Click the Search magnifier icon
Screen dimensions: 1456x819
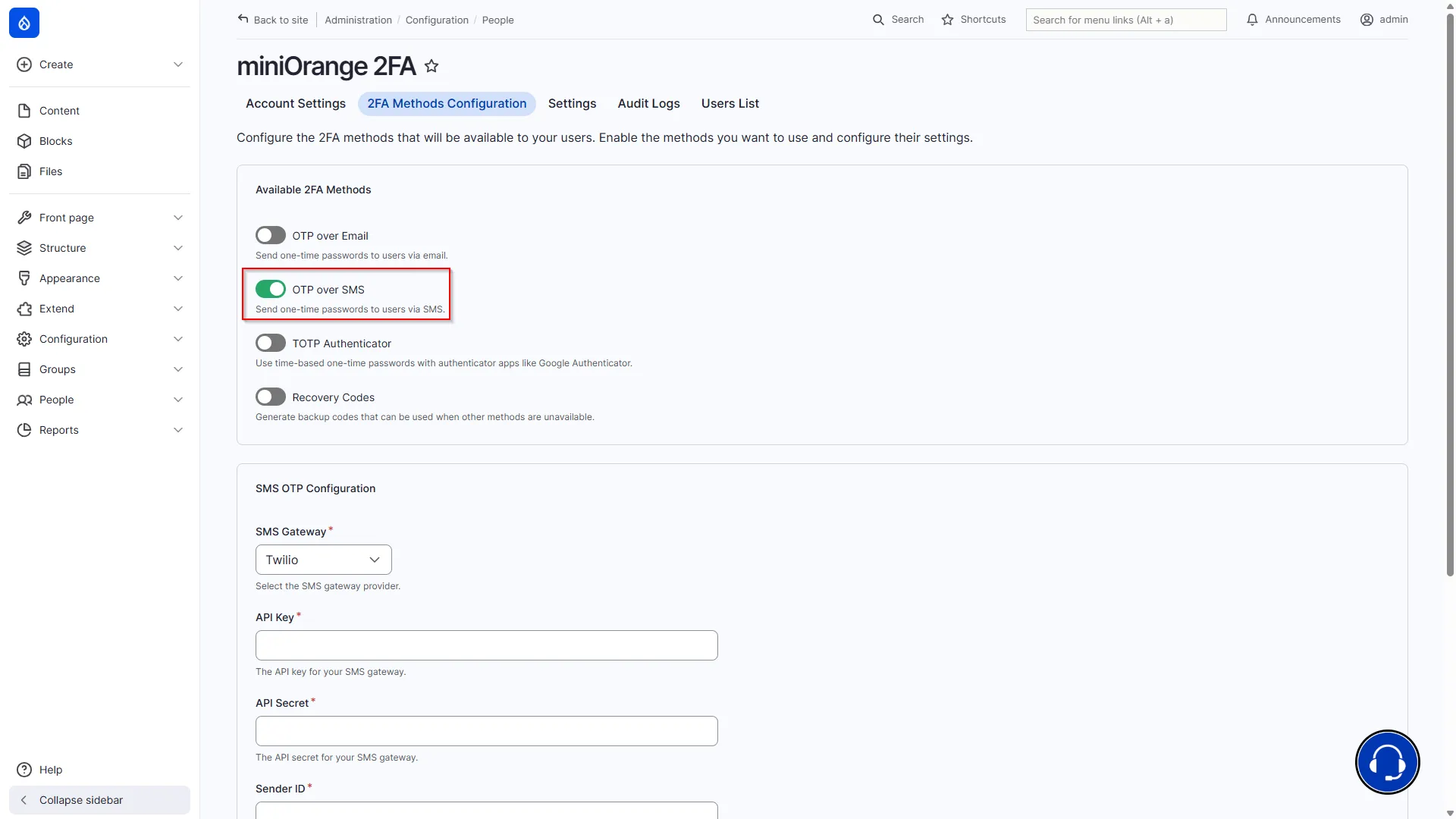(878, 20)
